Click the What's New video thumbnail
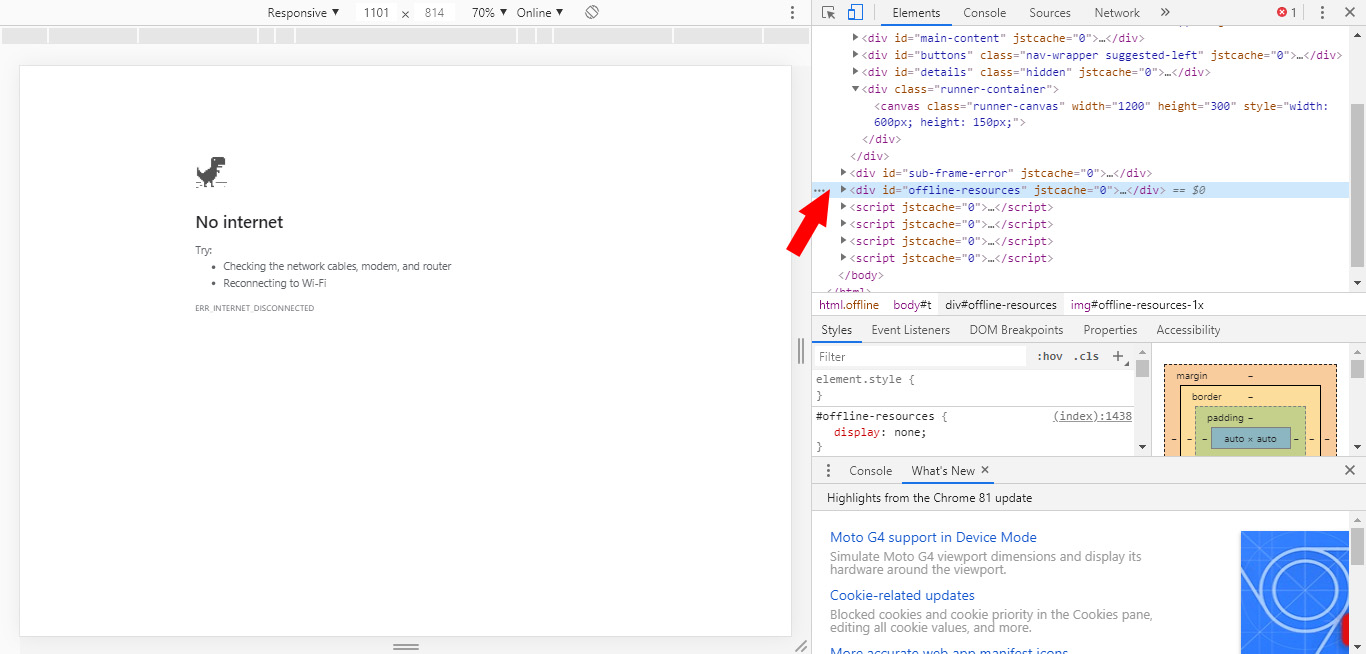The image size is (1366, 654). (x=1295, y=592)
